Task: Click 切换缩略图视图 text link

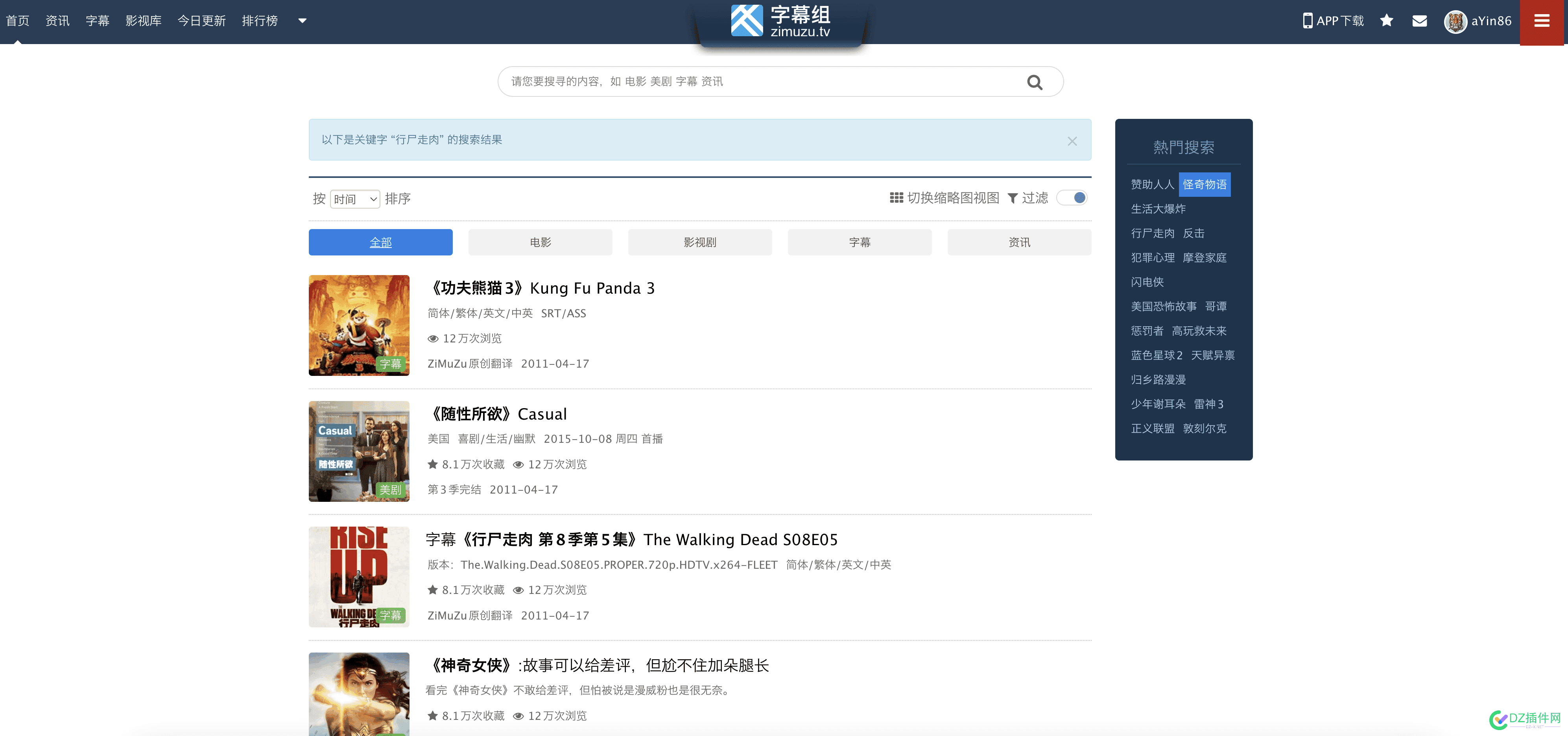Action: click(x=953, y=198)
